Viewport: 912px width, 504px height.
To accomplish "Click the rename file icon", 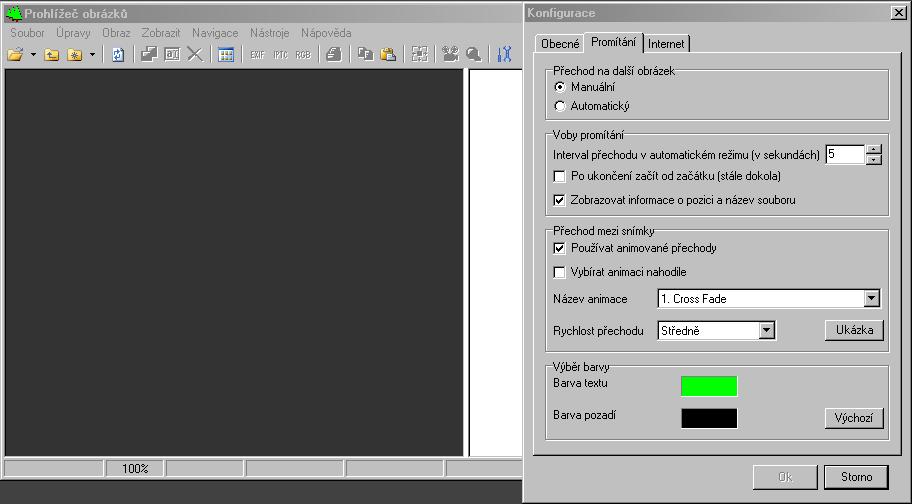I will [x=172, y=55].
